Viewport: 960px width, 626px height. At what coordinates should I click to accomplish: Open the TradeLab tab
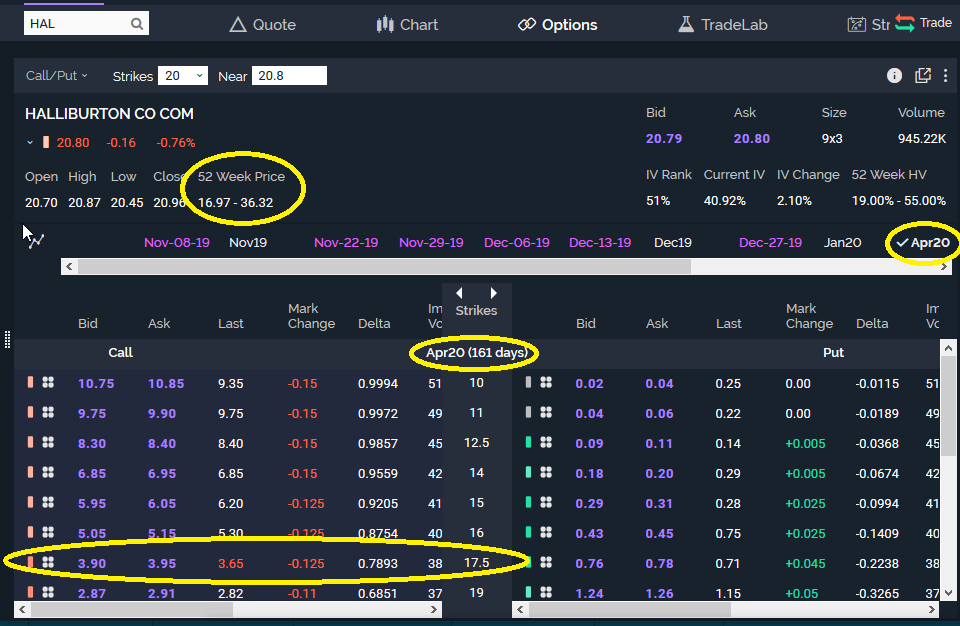pos(722,25)
